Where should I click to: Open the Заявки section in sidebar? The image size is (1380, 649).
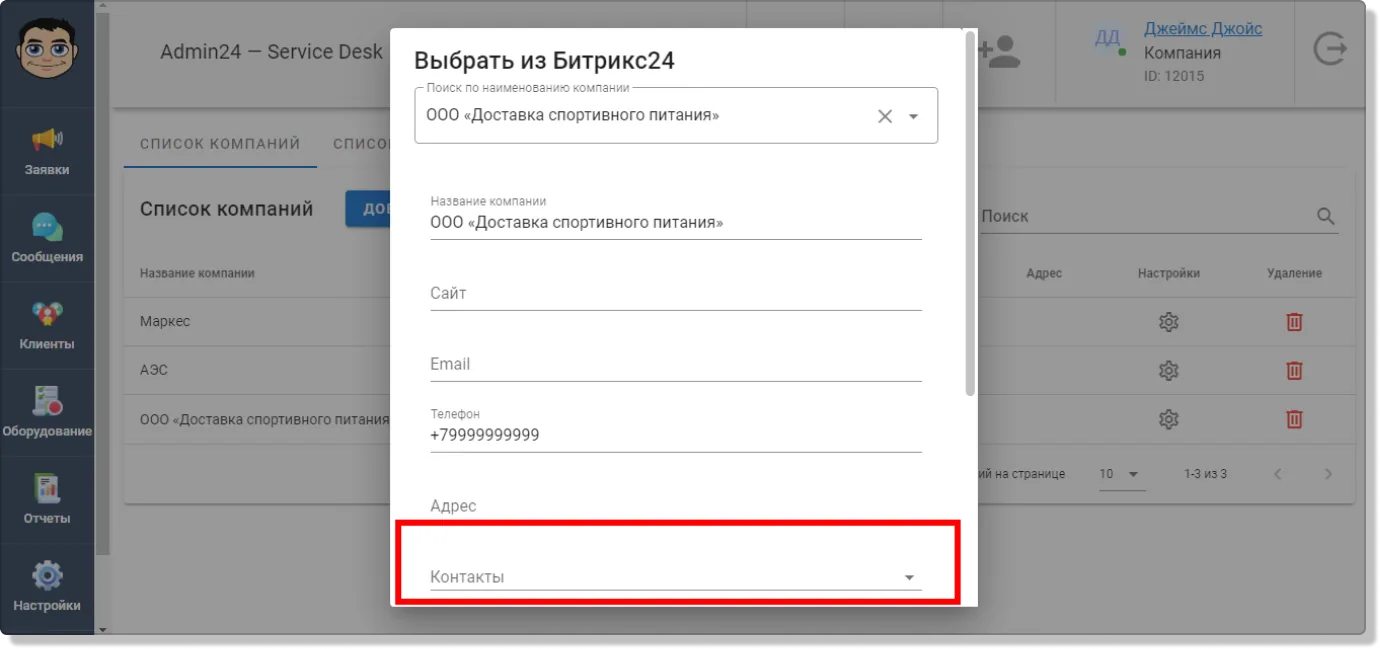tap(47, 152)
